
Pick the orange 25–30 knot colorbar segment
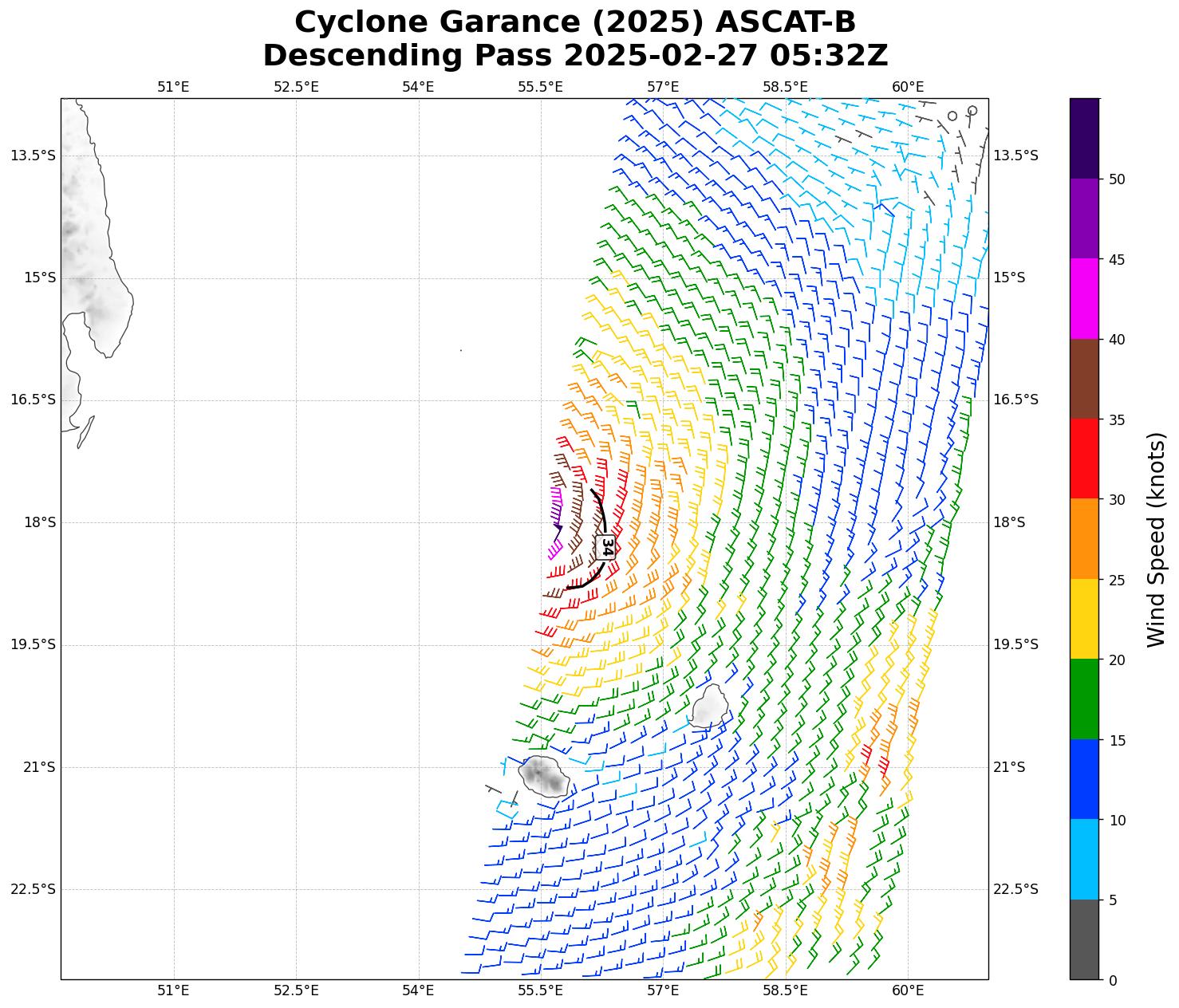(x=1084, y=539)
